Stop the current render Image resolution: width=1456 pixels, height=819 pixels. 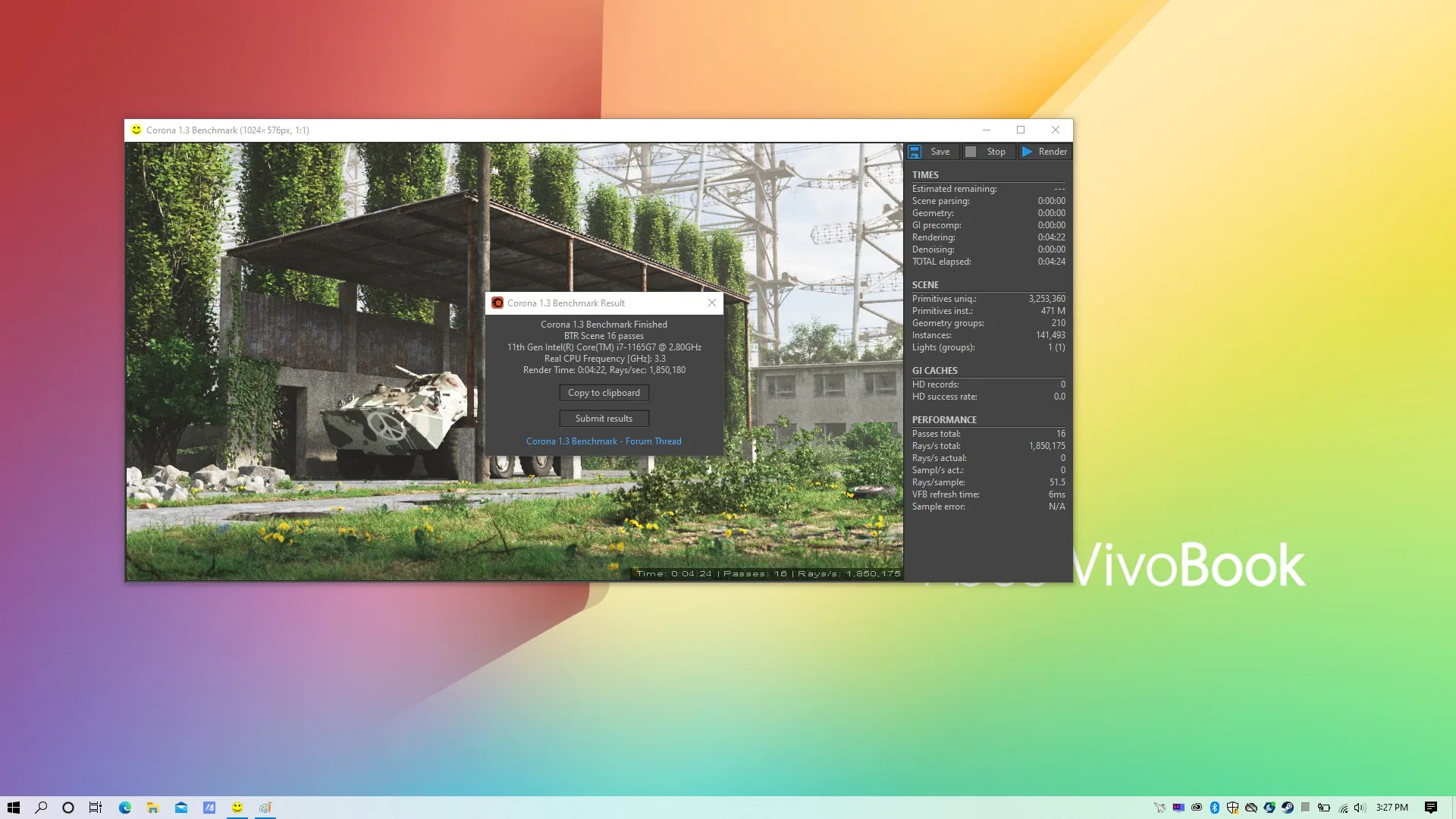(x=987, y=152)
